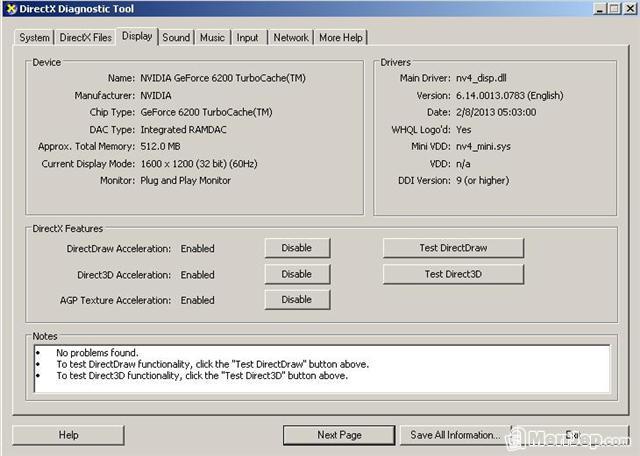The image size is (640, 456).
Task: Click DAC type 'Integrated RAMDAC'
Action: (x=183, y=130)
